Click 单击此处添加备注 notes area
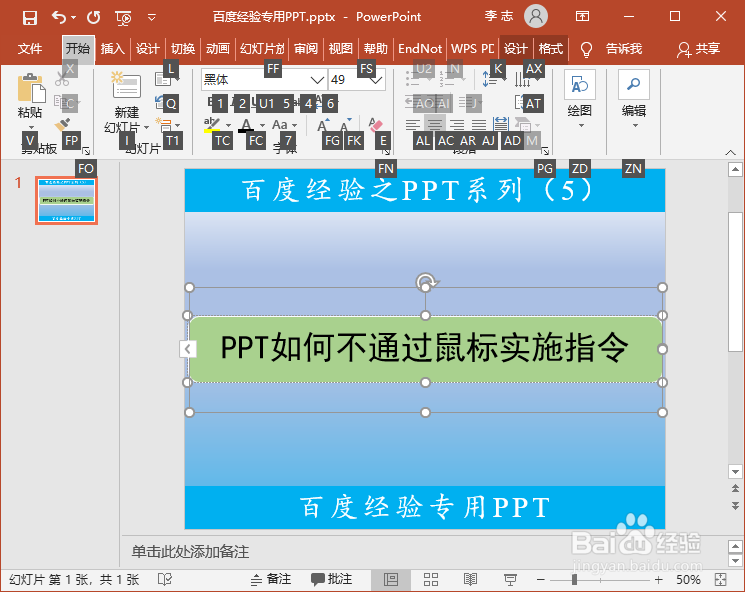745x592 pixels. point(190,552)
